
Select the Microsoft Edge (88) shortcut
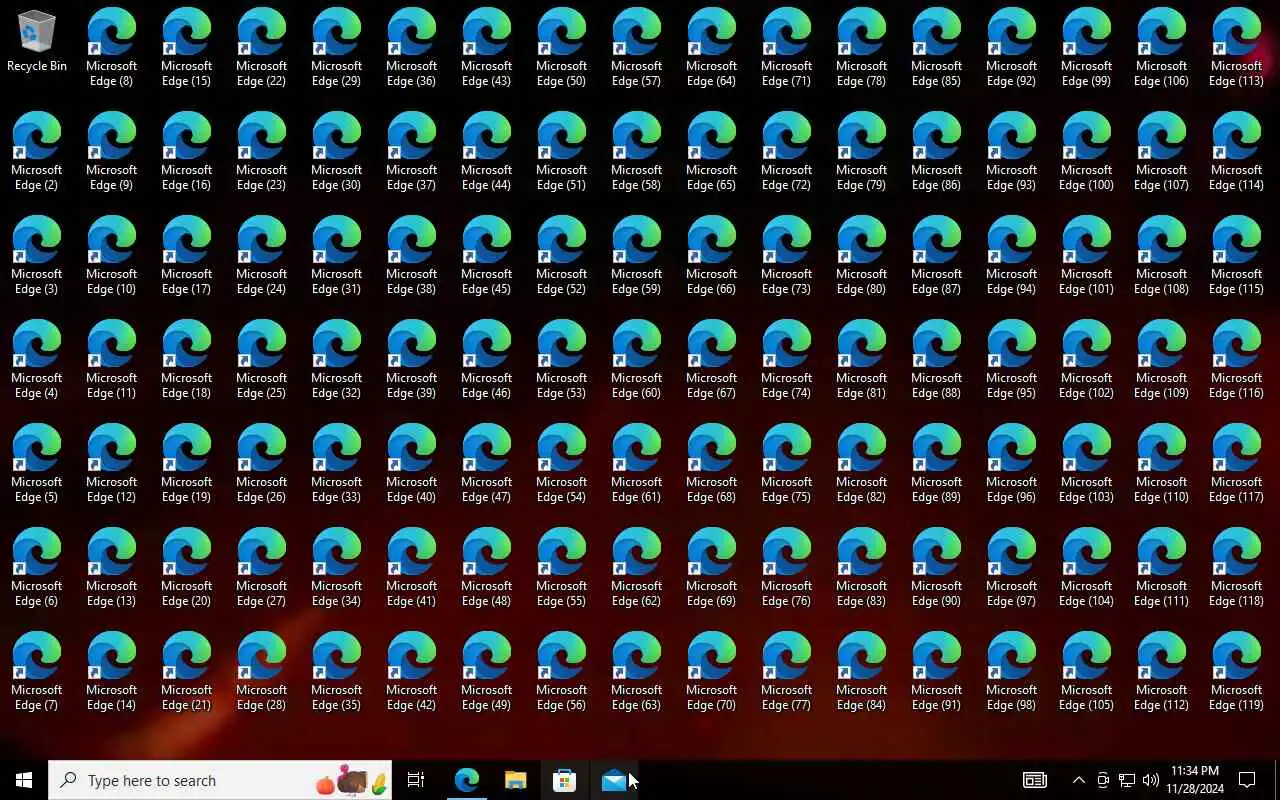(937, 360)
